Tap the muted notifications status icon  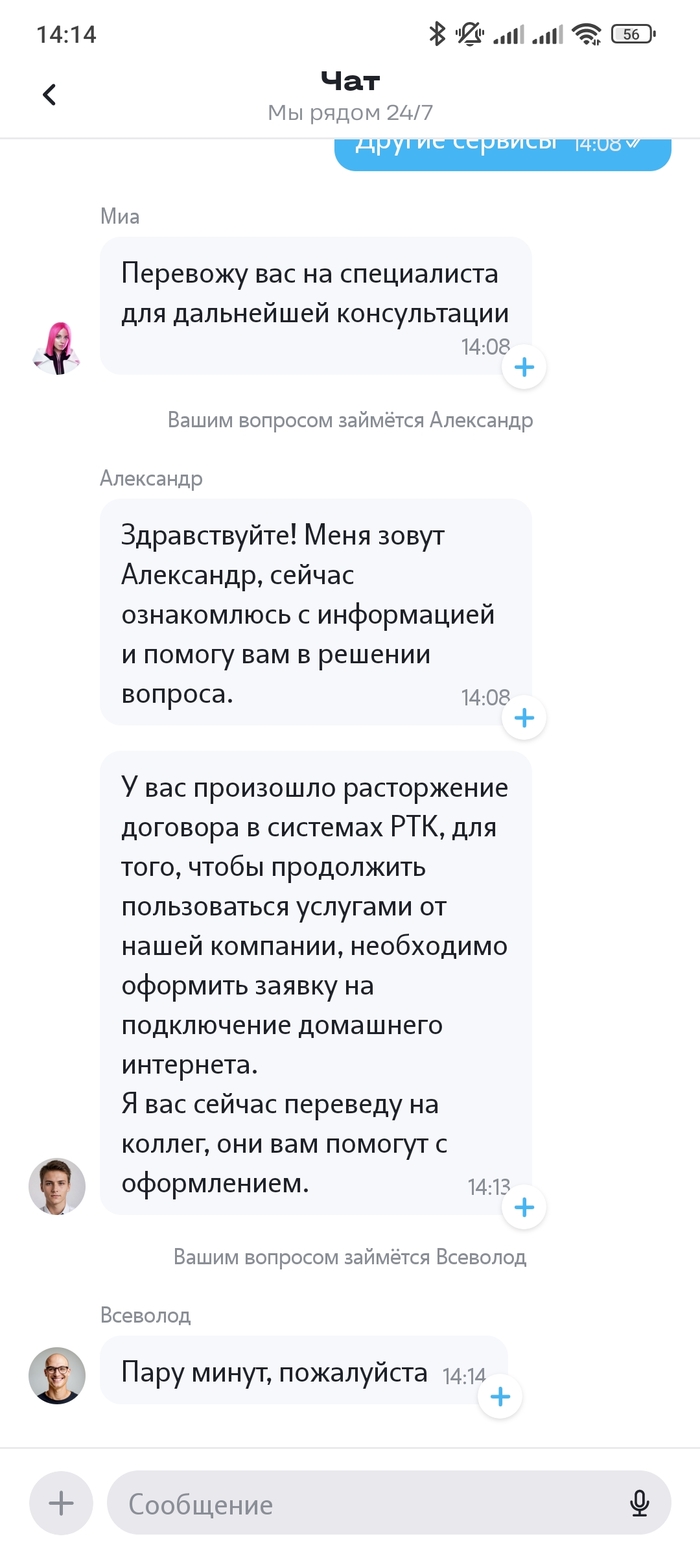coord(469,34)
